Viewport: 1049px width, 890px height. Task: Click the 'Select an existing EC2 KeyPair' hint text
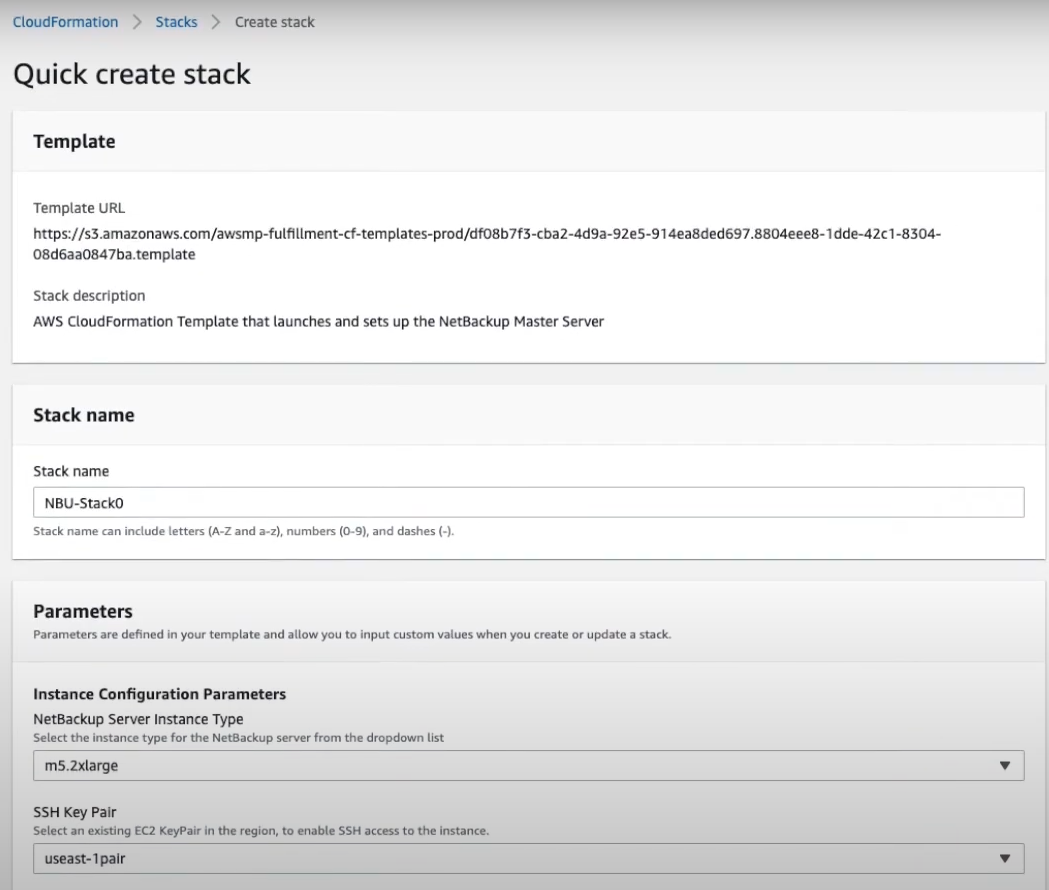[261, 830]
